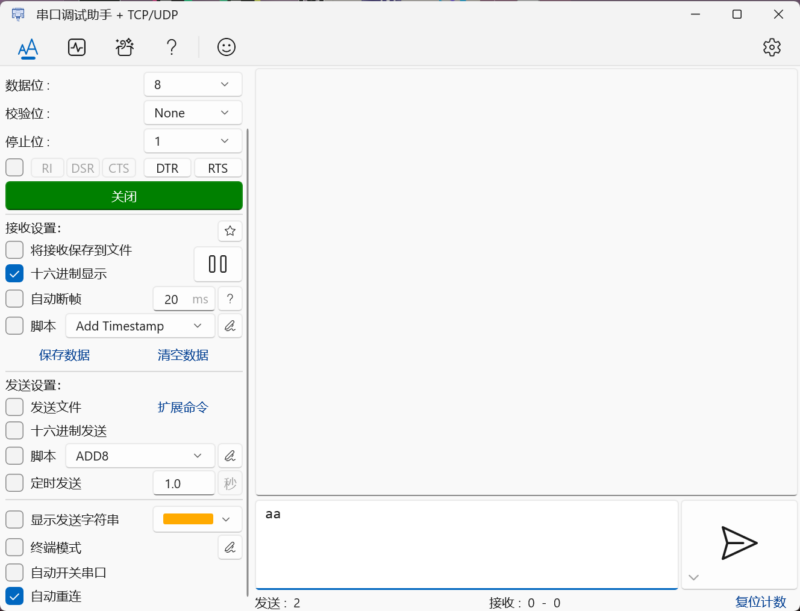Click the star favorite icon by 接收设置

(230, 231)
